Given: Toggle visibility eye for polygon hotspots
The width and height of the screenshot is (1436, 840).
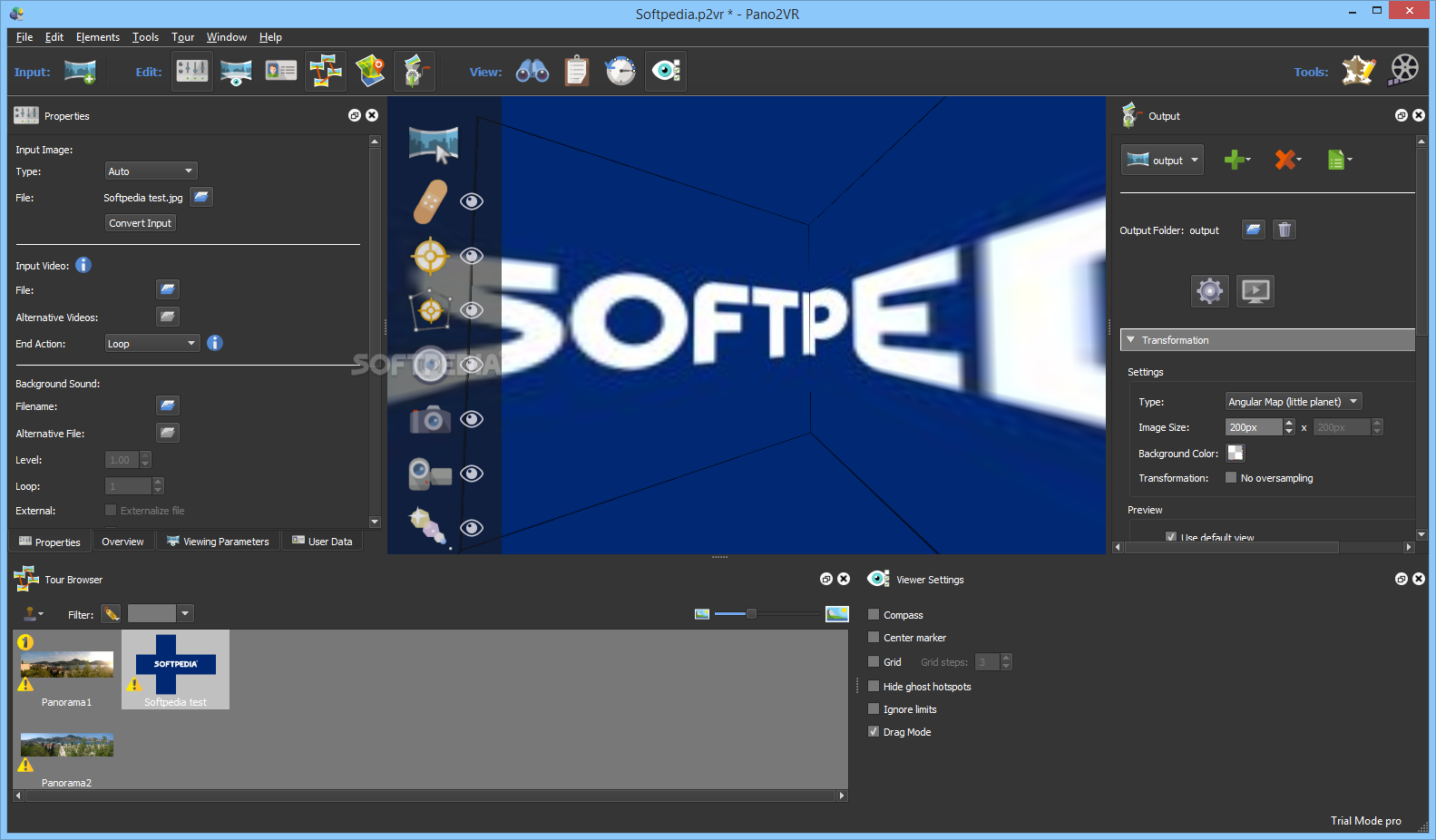Looking at the screenshot, I should 471,310.
